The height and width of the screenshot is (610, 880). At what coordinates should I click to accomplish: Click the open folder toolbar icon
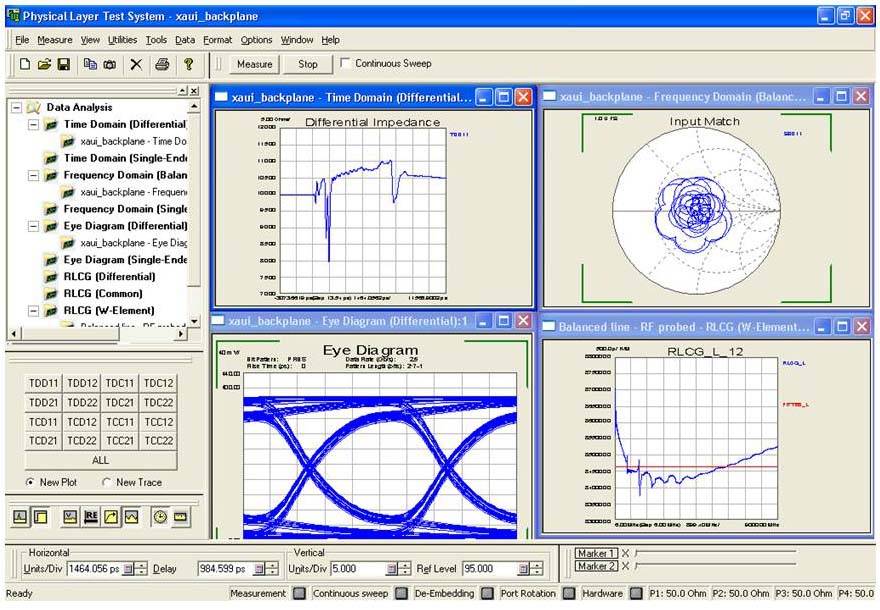pos(44,65)
